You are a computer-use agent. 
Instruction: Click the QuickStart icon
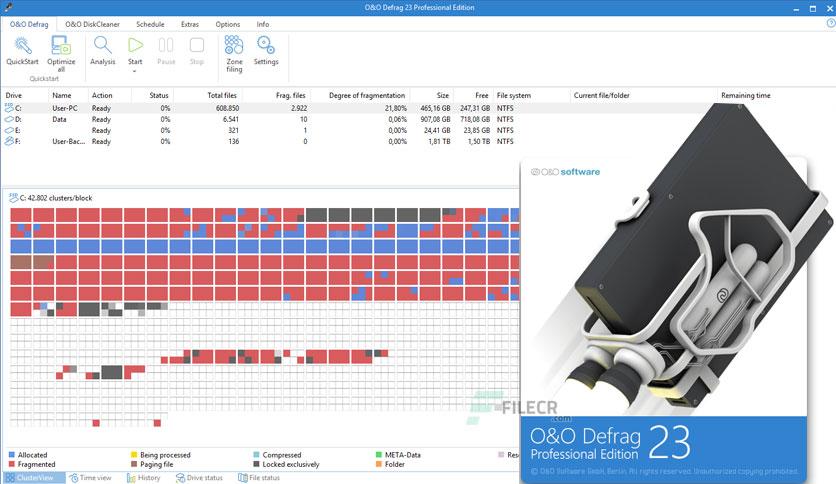[23, 46]
